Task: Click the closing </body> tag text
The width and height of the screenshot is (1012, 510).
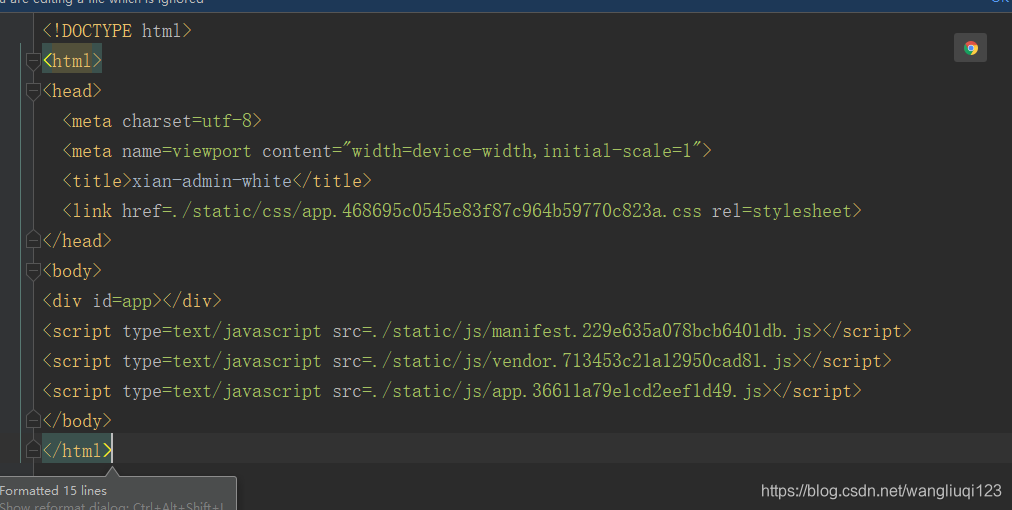Action: click(77, 421)
